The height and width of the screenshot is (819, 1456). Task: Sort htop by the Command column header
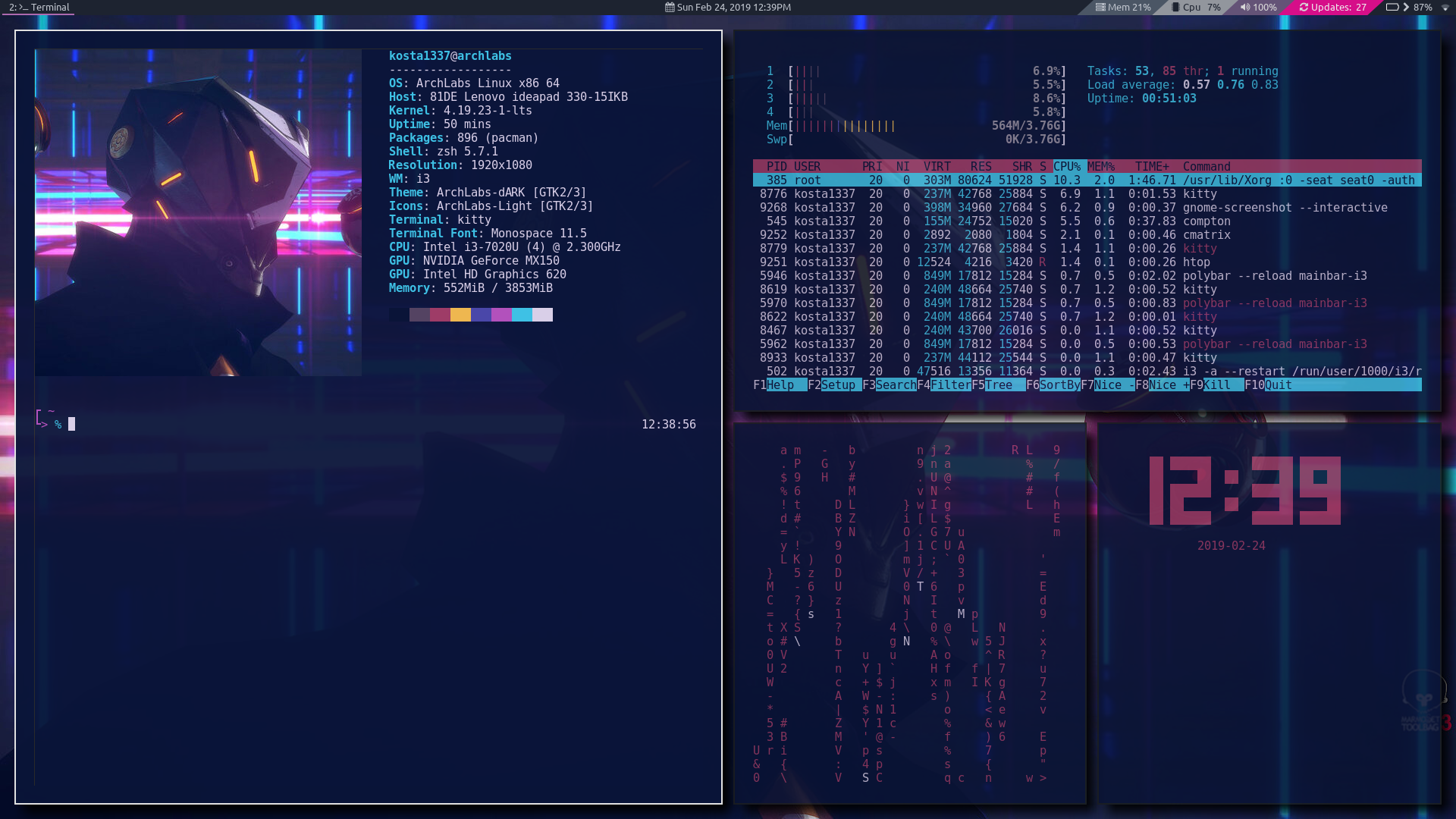coord(1207,167)
